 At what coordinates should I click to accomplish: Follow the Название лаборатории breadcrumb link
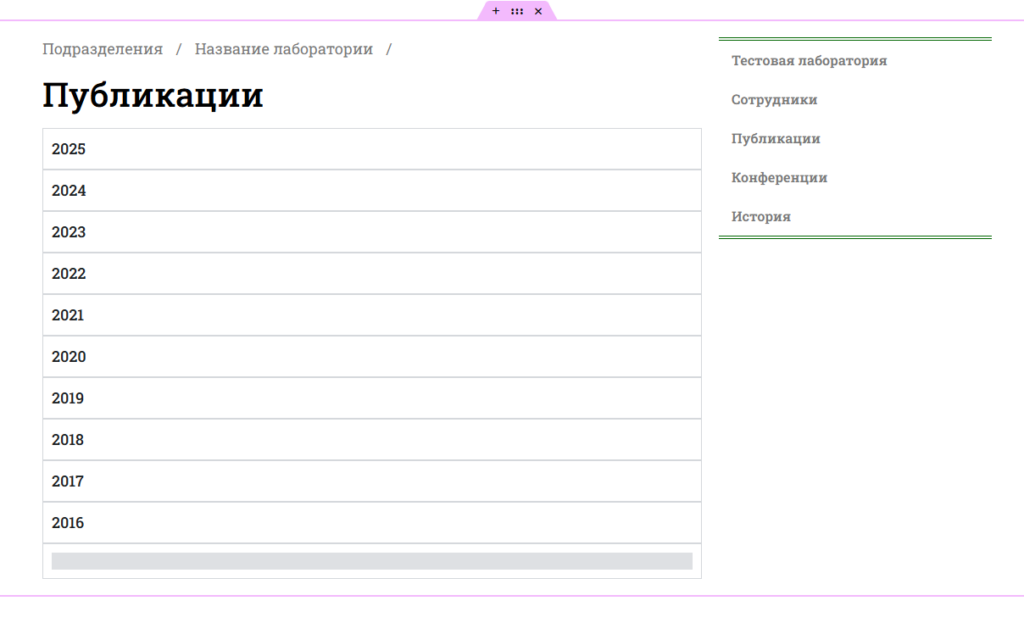point(283,49)
